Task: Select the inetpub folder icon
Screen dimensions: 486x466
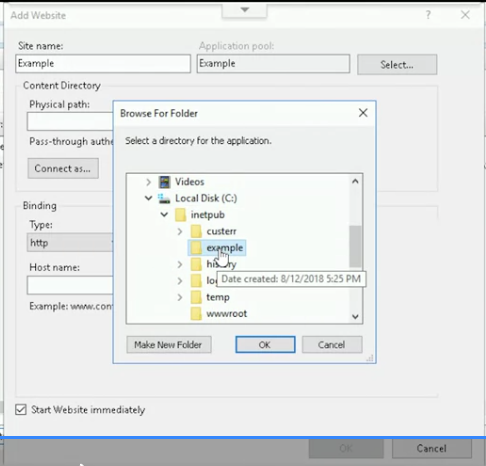Action: click(180, 215)
